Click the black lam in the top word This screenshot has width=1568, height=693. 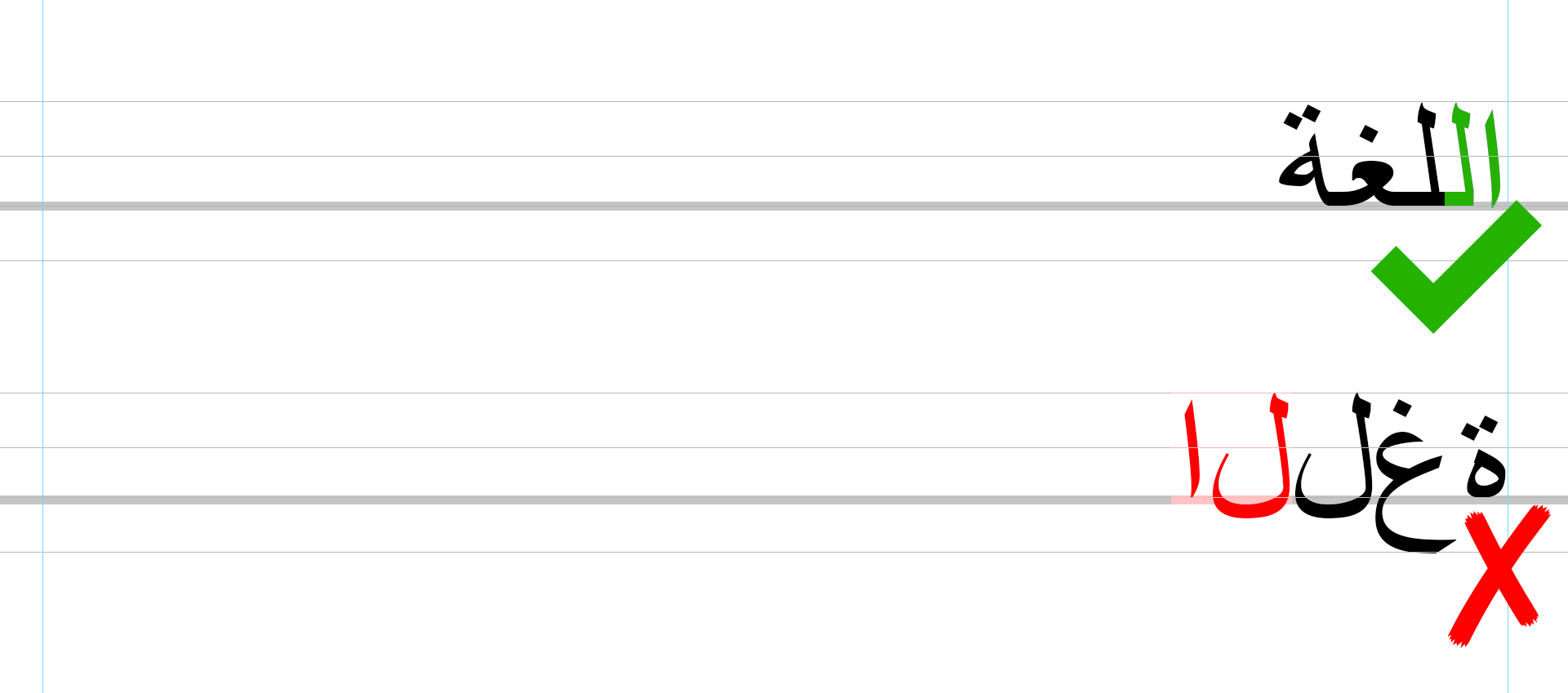[x=1429, y=155]
